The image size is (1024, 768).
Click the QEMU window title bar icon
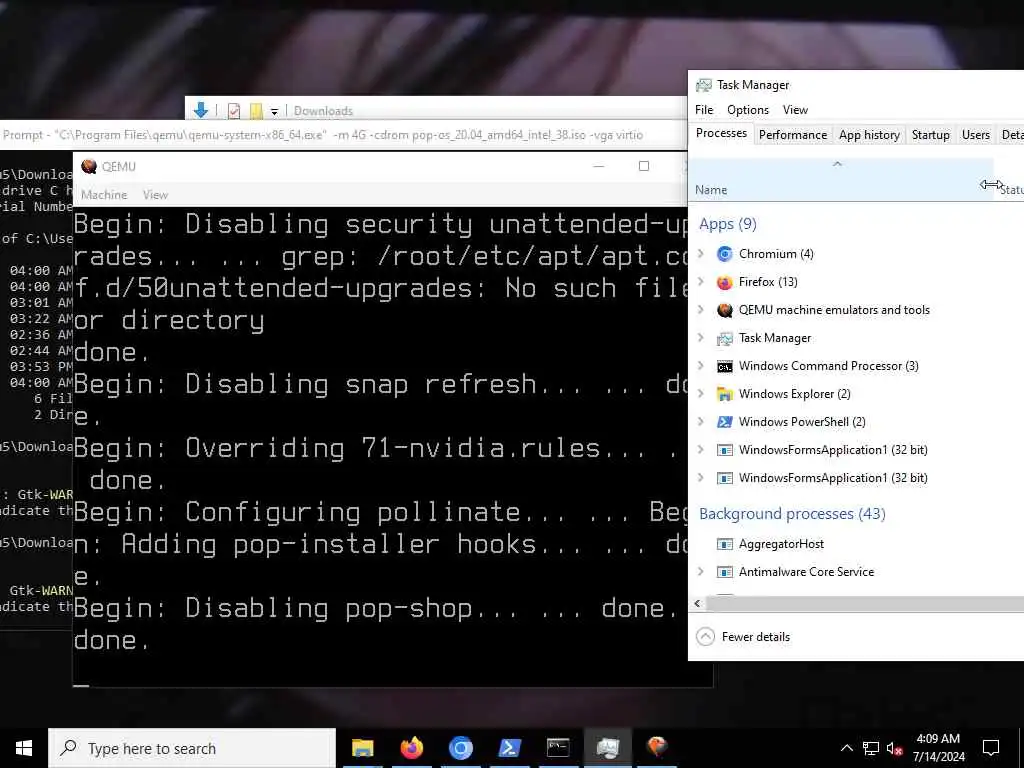(x=89, y=167)
